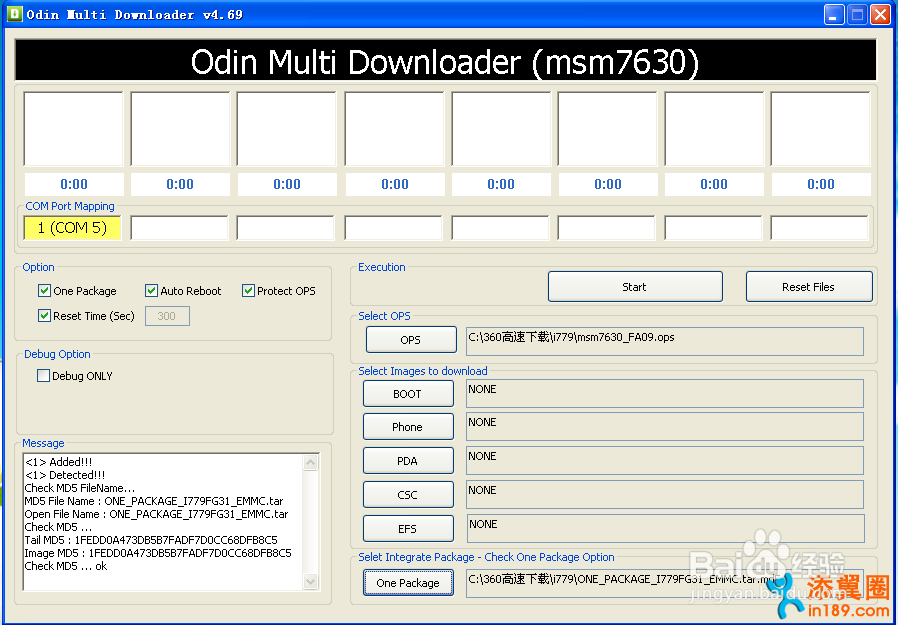Click the Odin Multi Downloader (msm7630) banner
This screenshot has height=625, width=898.
click(x=446, y=60)
